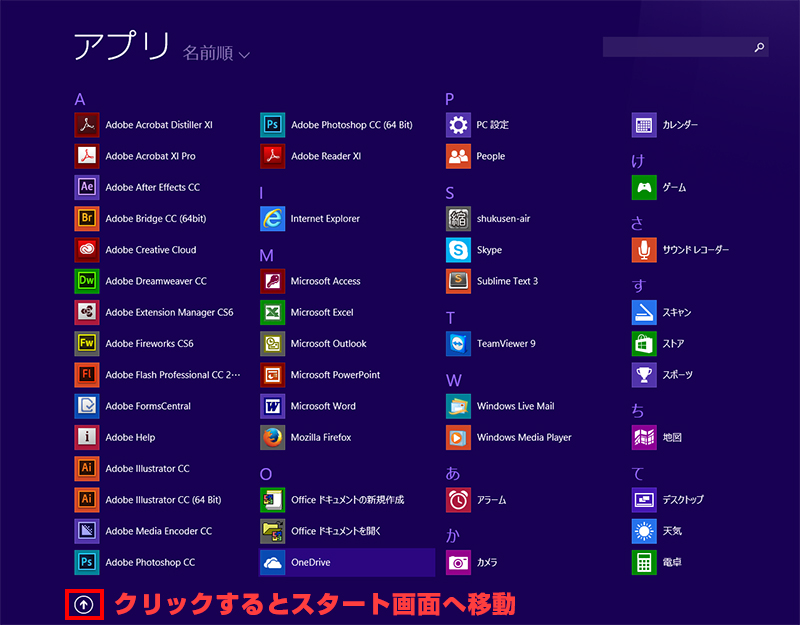
Task: Select the あ group header
Action: click(x=453, y=473)
